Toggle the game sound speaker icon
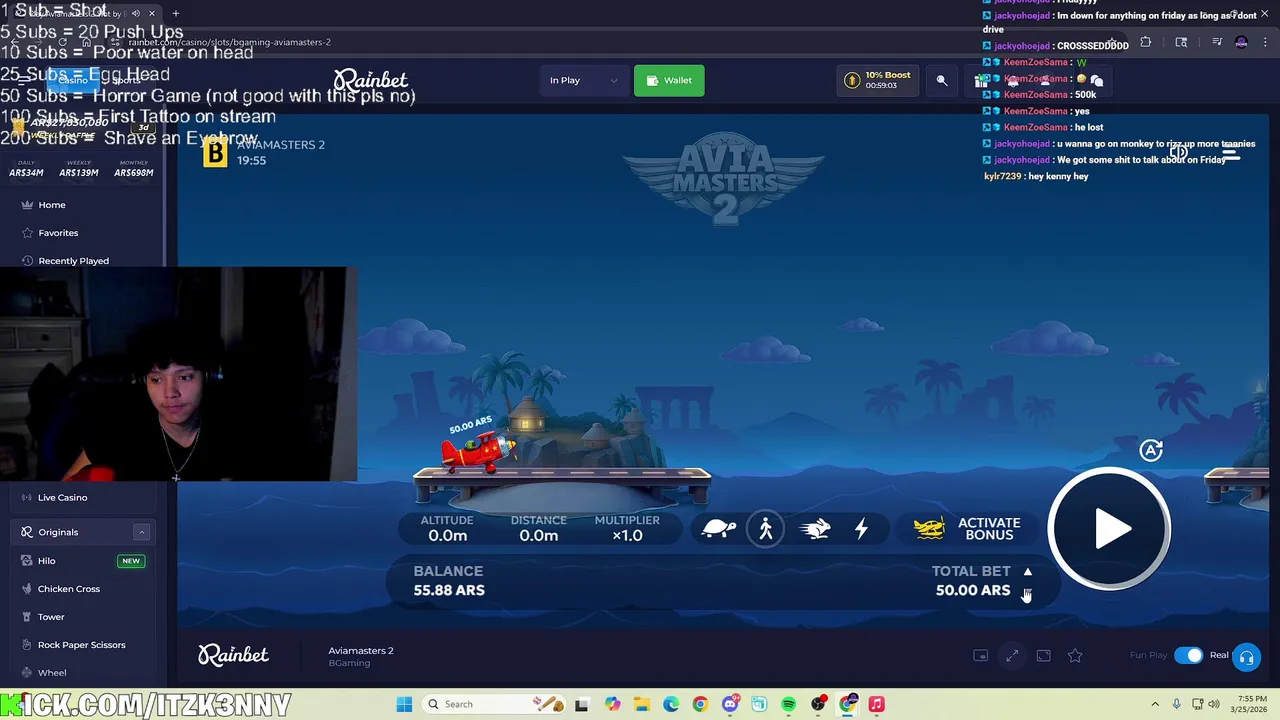This screenshot has height=720, width=1280. click(x=1180, y=154)
